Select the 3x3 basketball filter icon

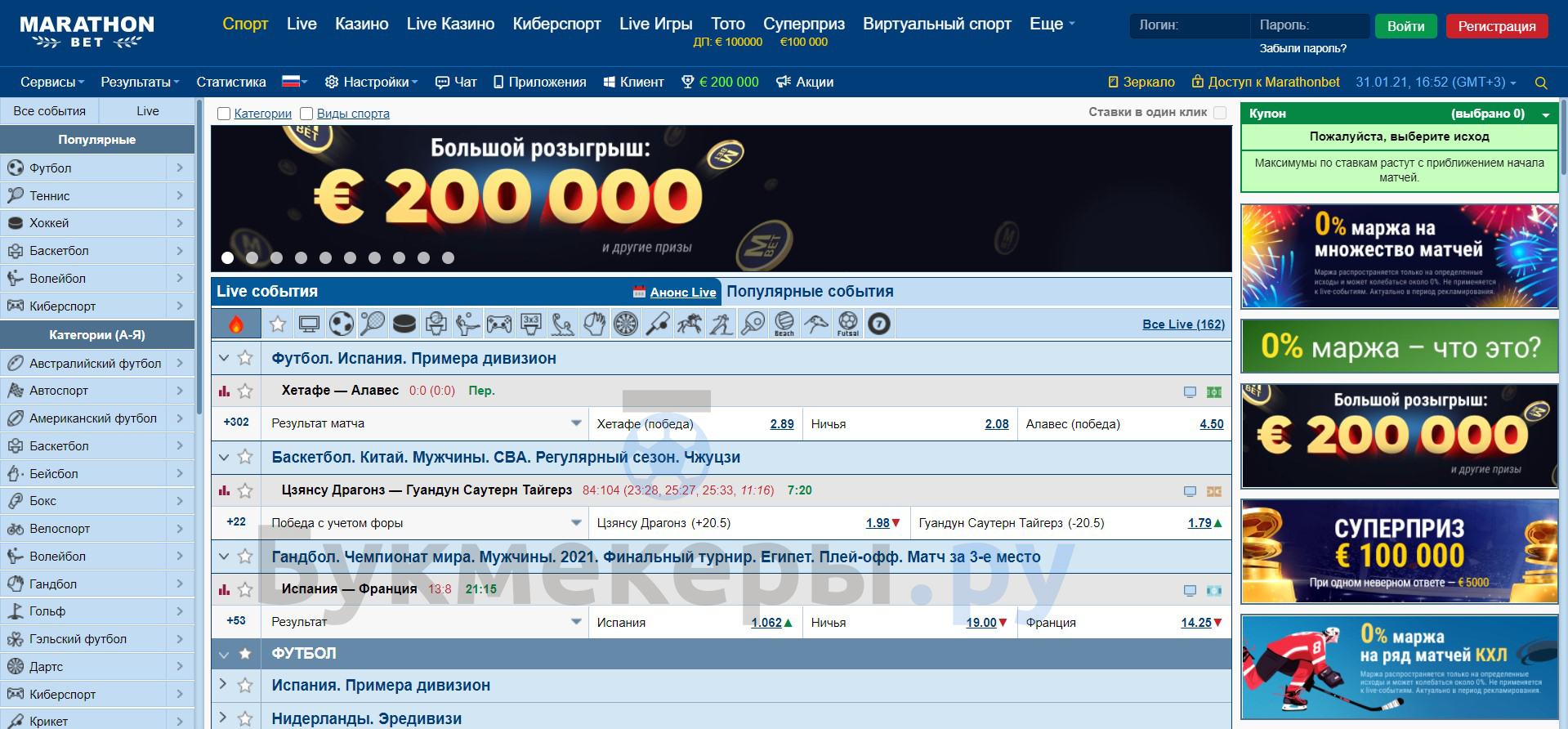[x=531, y=324]
